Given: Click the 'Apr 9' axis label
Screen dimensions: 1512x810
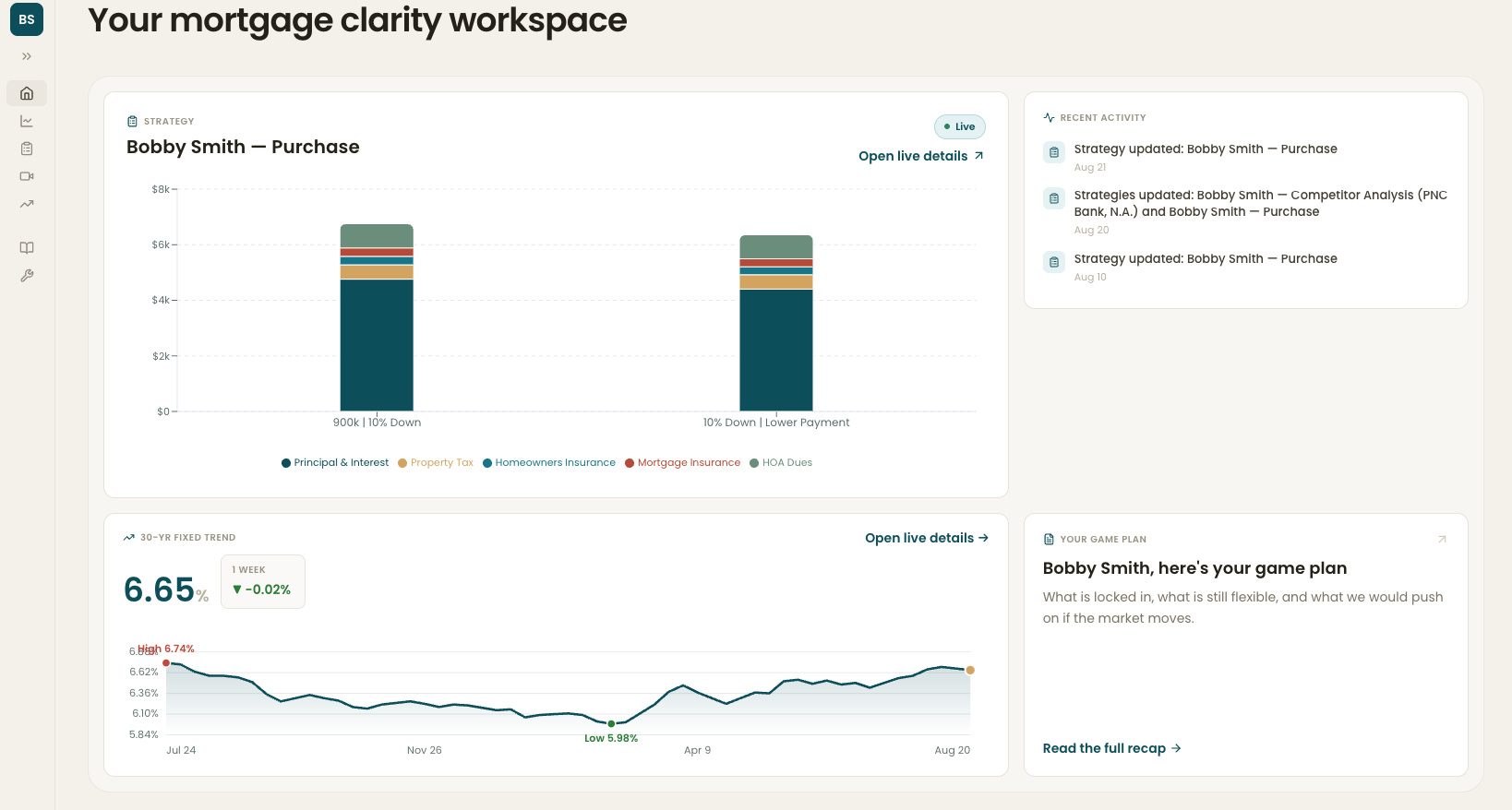Looking at the screenshot, I should [x=698, y=750].
